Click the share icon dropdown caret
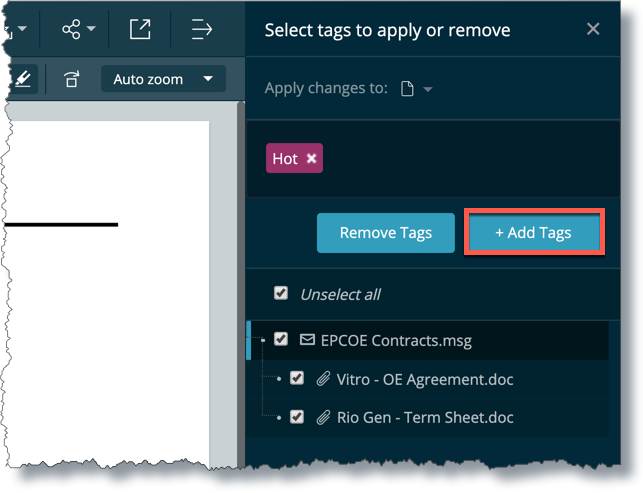 point(91,29)
